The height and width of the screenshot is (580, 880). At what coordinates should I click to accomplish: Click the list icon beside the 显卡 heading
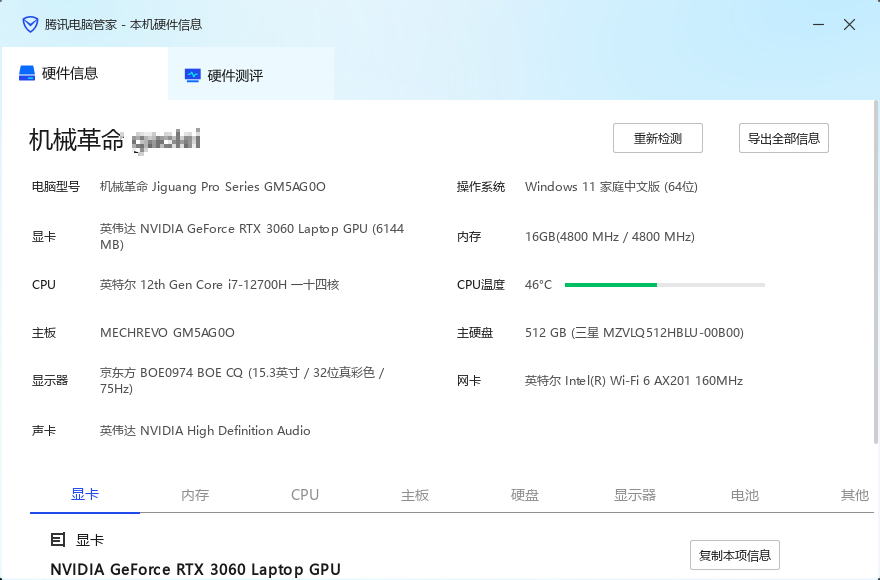coord(58,540)
